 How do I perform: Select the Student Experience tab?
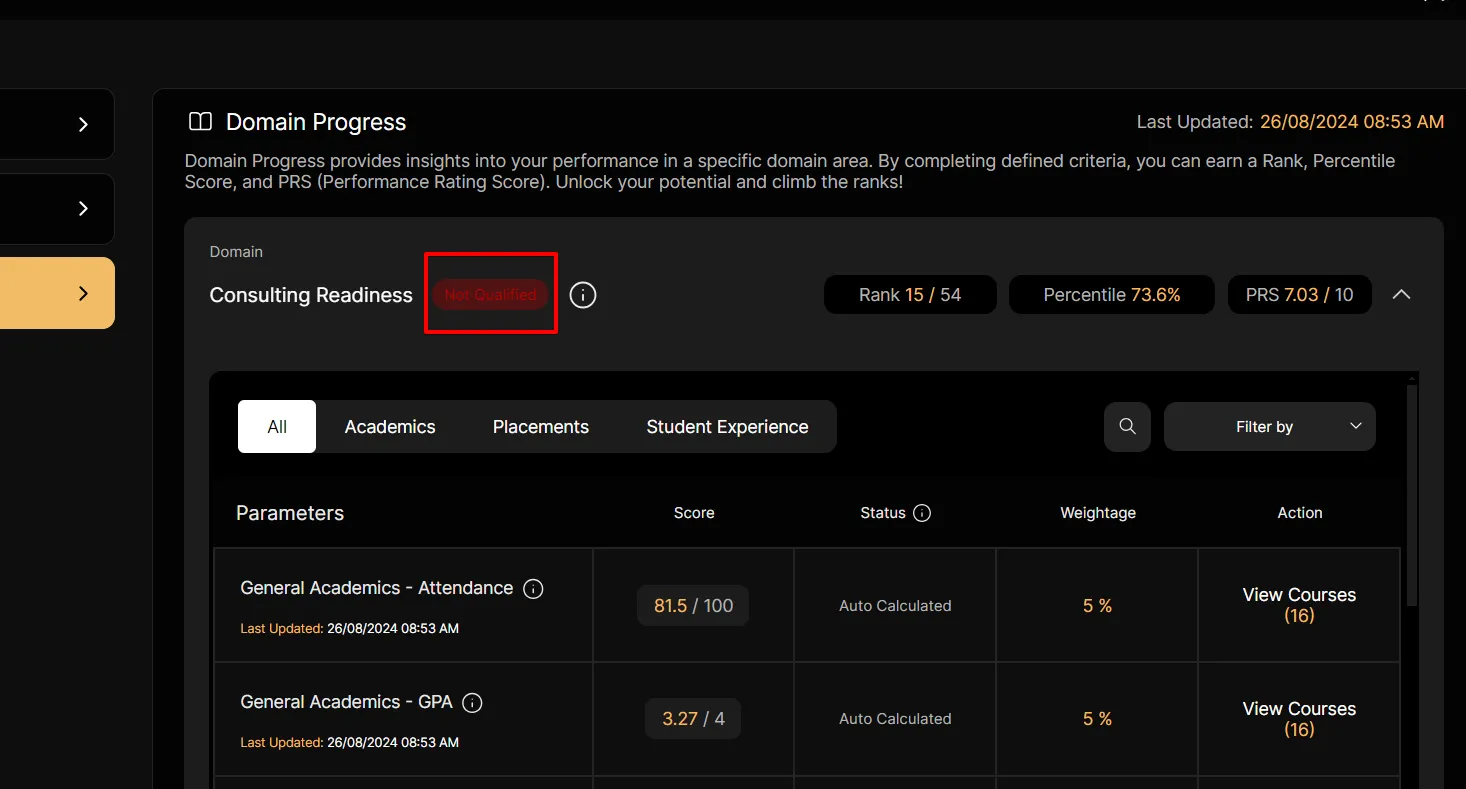tap(727, 427)
